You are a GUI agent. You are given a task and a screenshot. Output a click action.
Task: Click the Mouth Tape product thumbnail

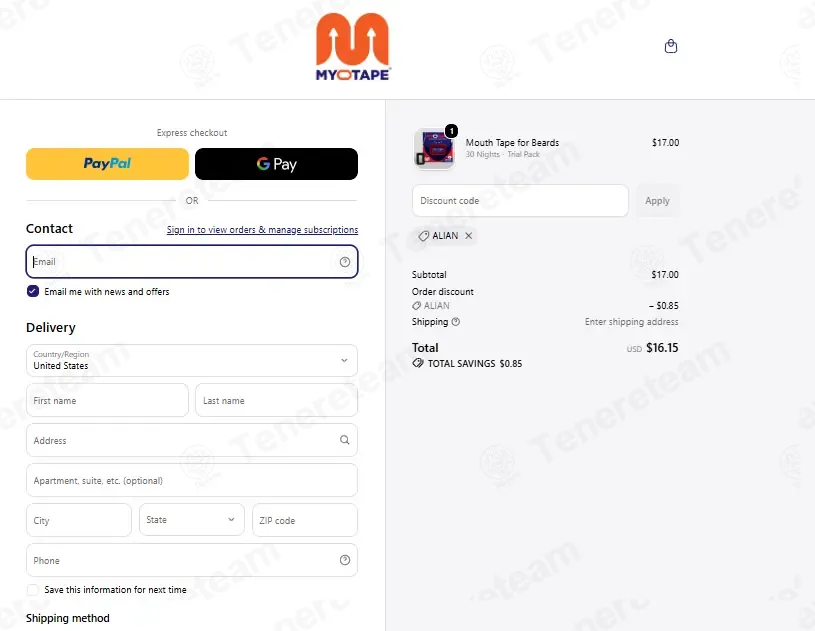(434, 149)
